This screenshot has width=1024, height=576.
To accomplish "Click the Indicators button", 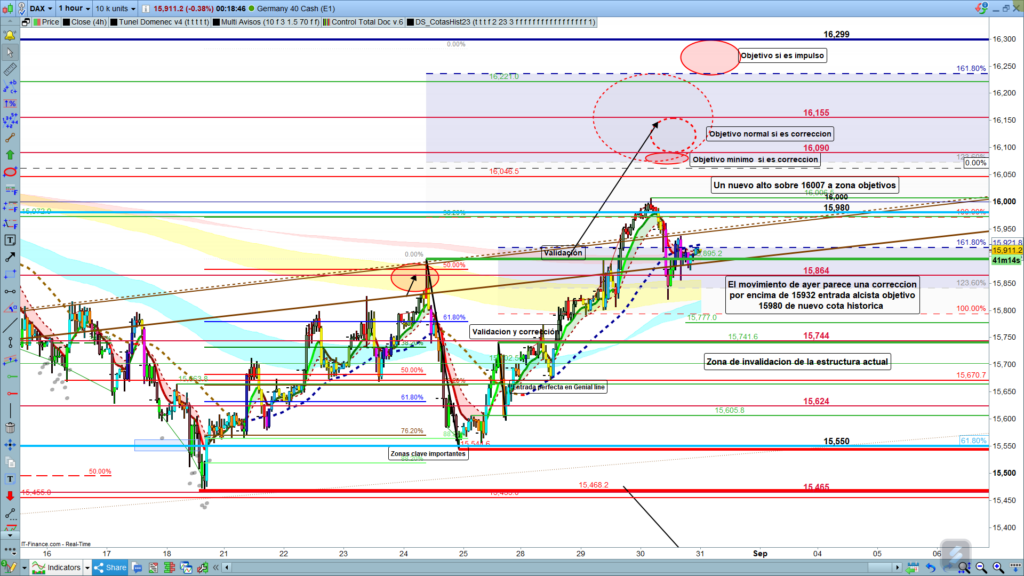I will click(58, 568).
